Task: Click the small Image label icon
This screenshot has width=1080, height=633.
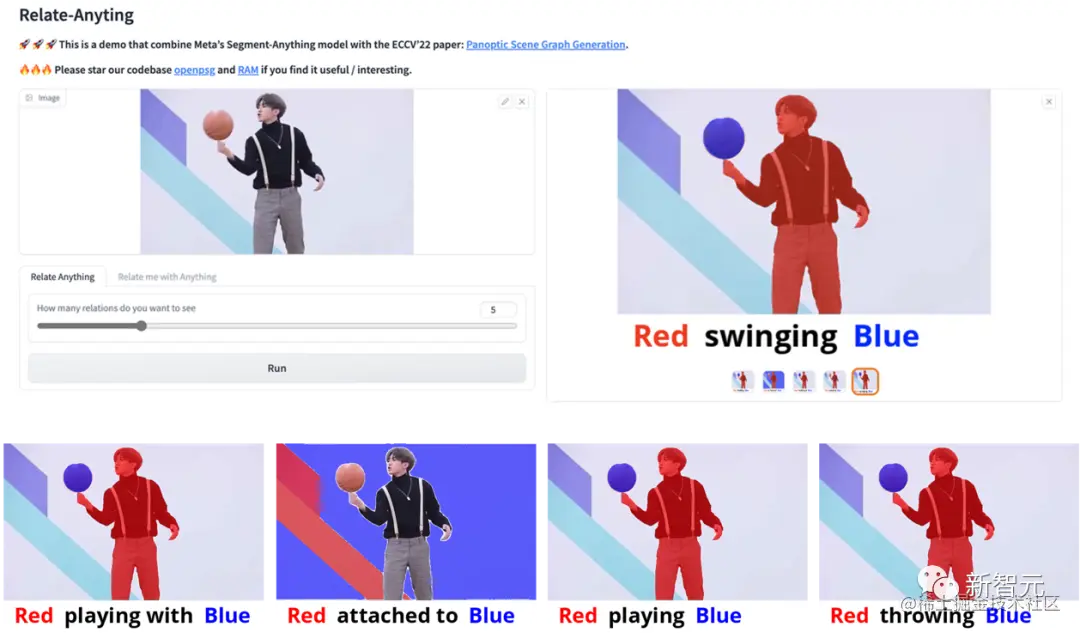Action: [x=29, y=98]
